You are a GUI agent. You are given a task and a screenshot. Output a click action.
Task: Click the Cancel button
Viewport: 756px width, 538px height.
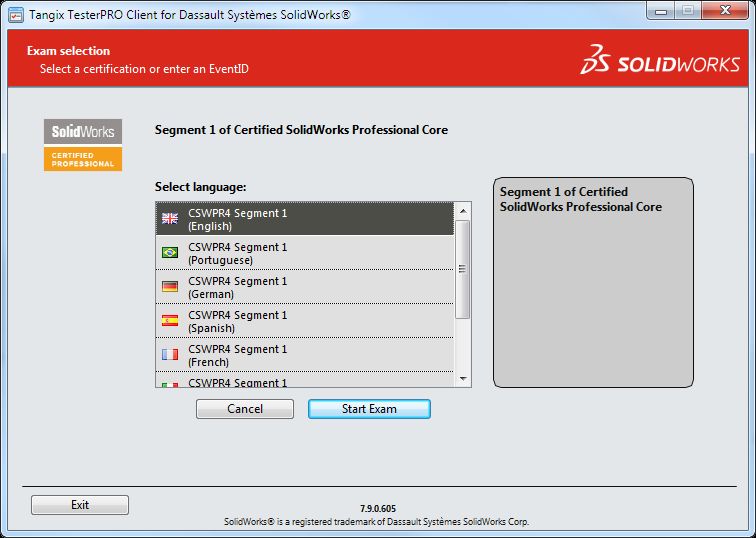pos(244,409)
